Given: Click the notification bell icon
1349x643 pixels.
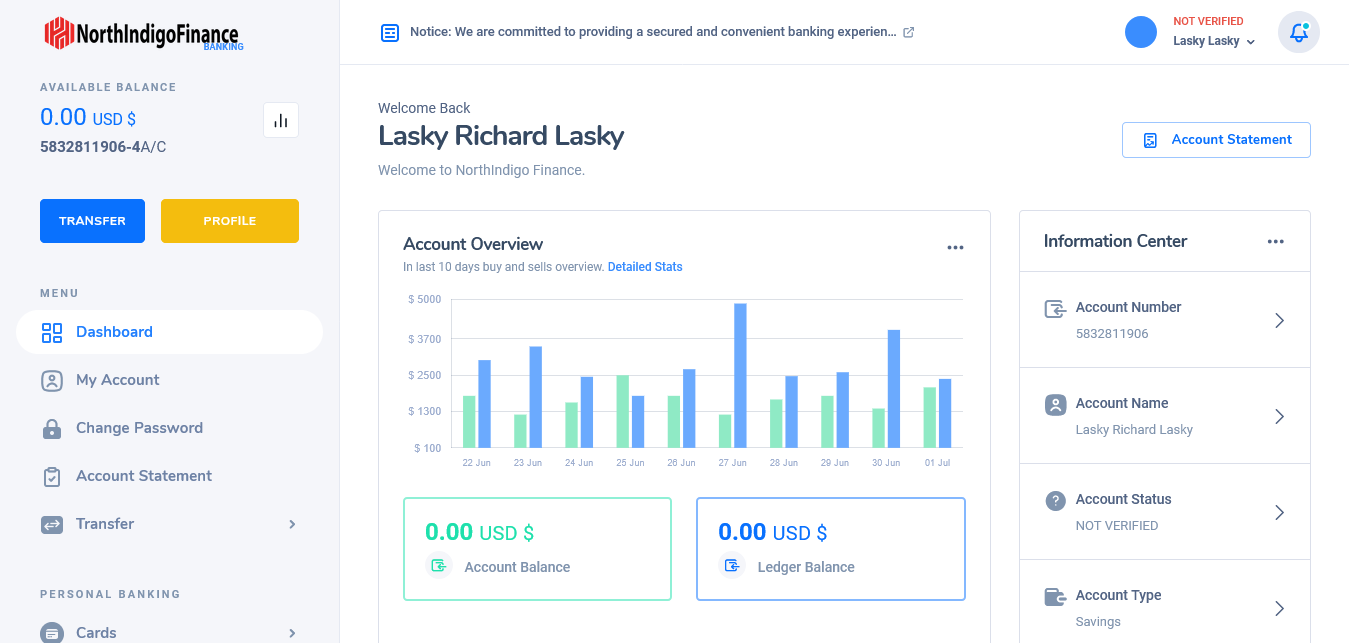Looking at the screenshot, I should coord(1299,32).
